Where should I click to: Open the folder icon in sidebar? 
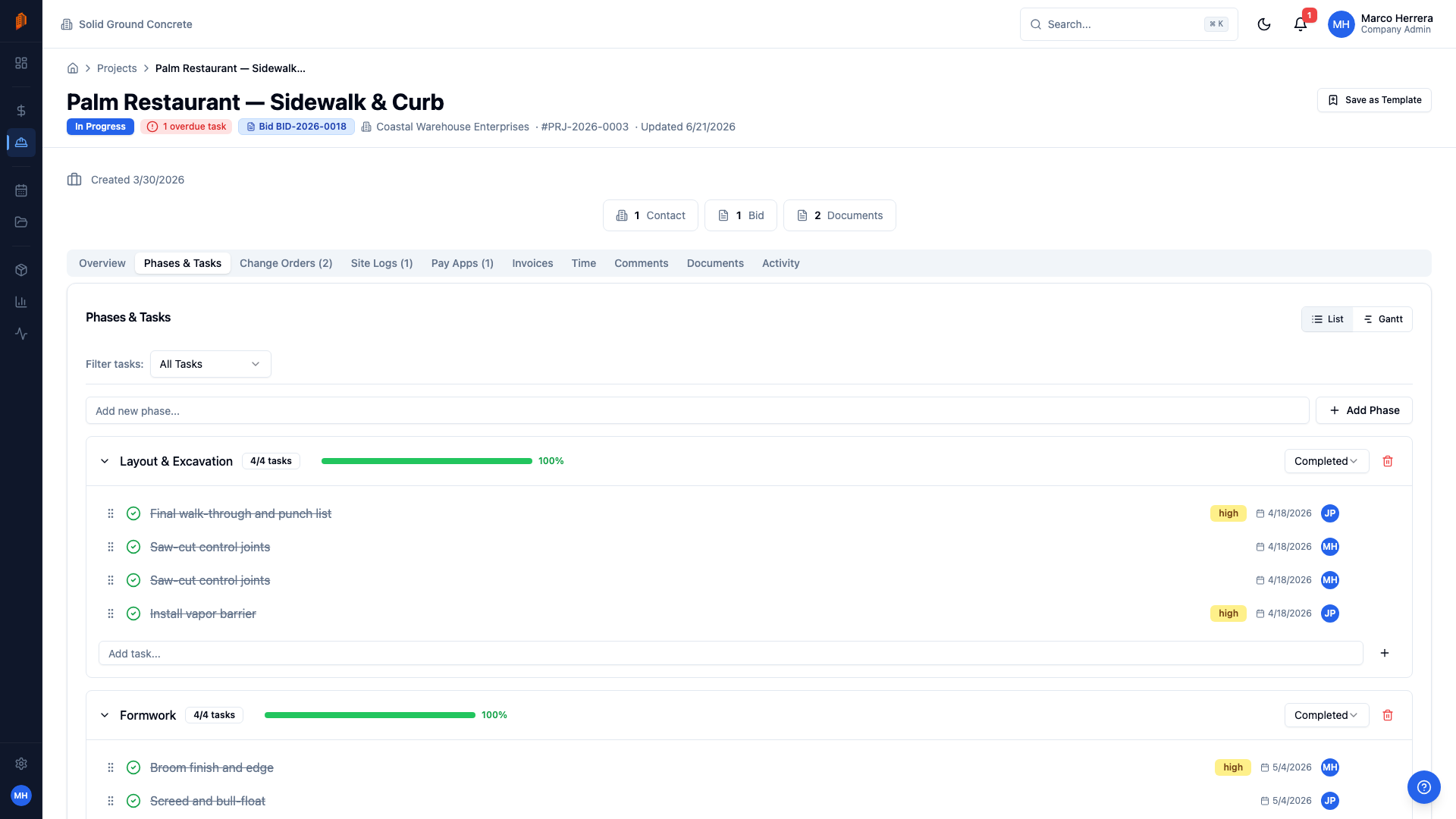[x=21, y=222]
